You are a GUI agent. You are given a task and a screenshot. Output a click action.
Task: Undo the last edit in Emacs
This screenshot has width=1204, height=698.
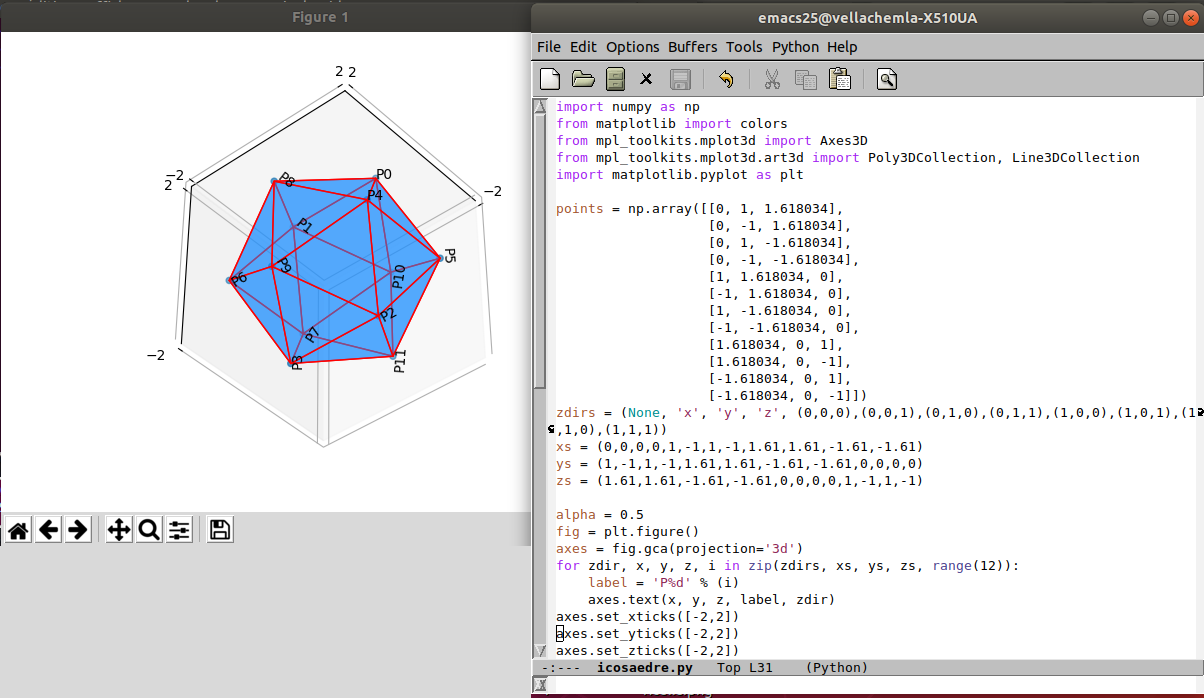[726, 79]
